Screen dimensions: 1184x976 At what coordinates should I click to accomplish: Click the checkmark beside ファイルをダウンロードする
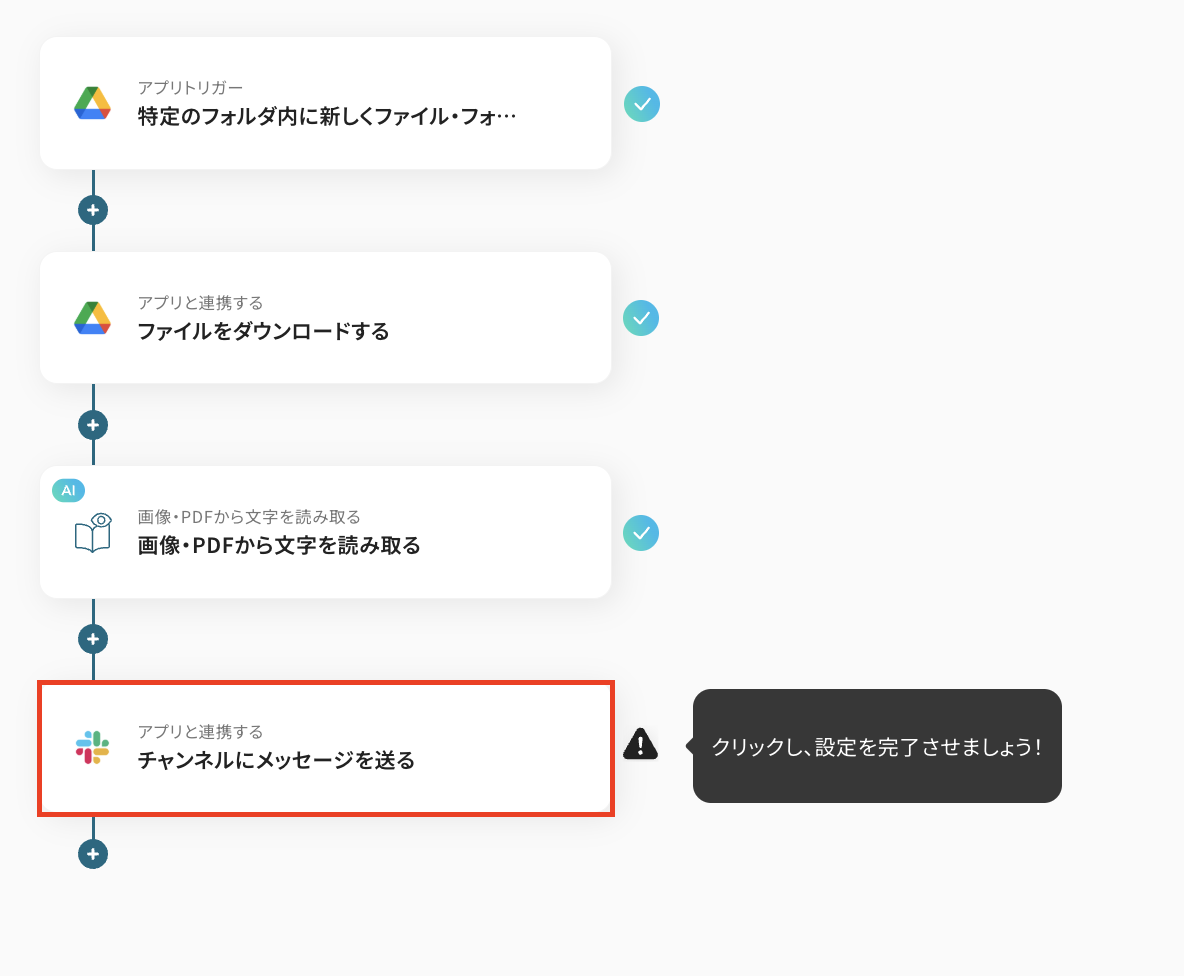pos(641,319)
